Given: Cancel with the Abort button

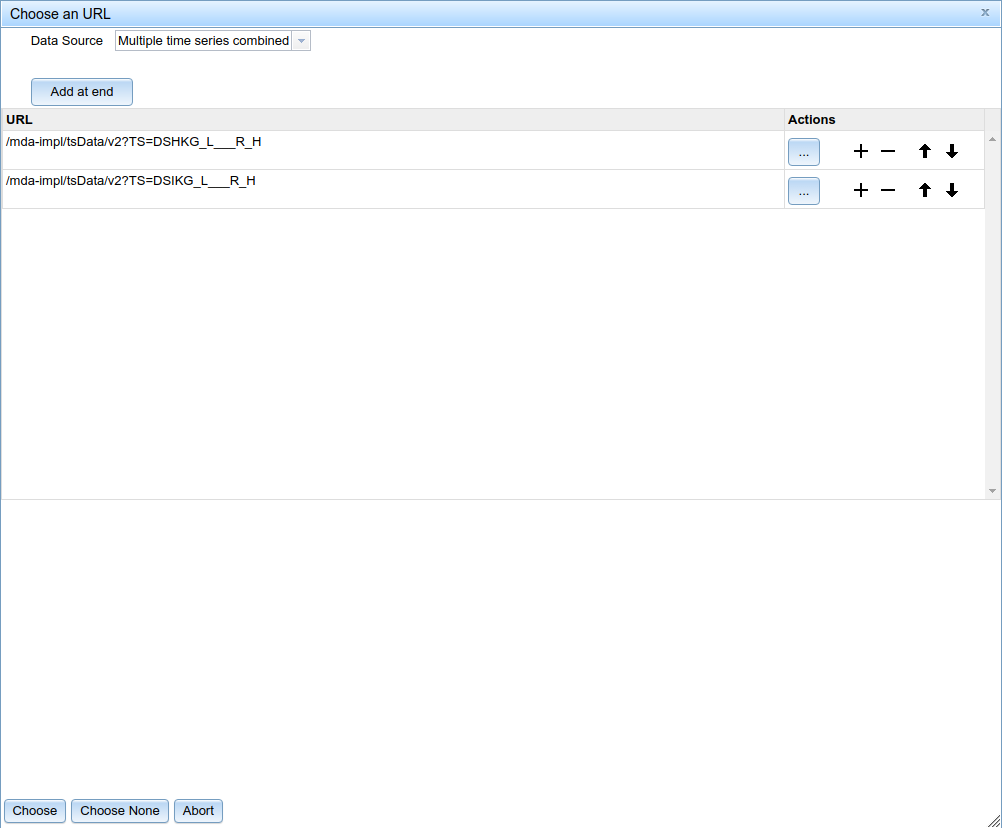Looking at the screenshot, I should (x=198, y=811).
